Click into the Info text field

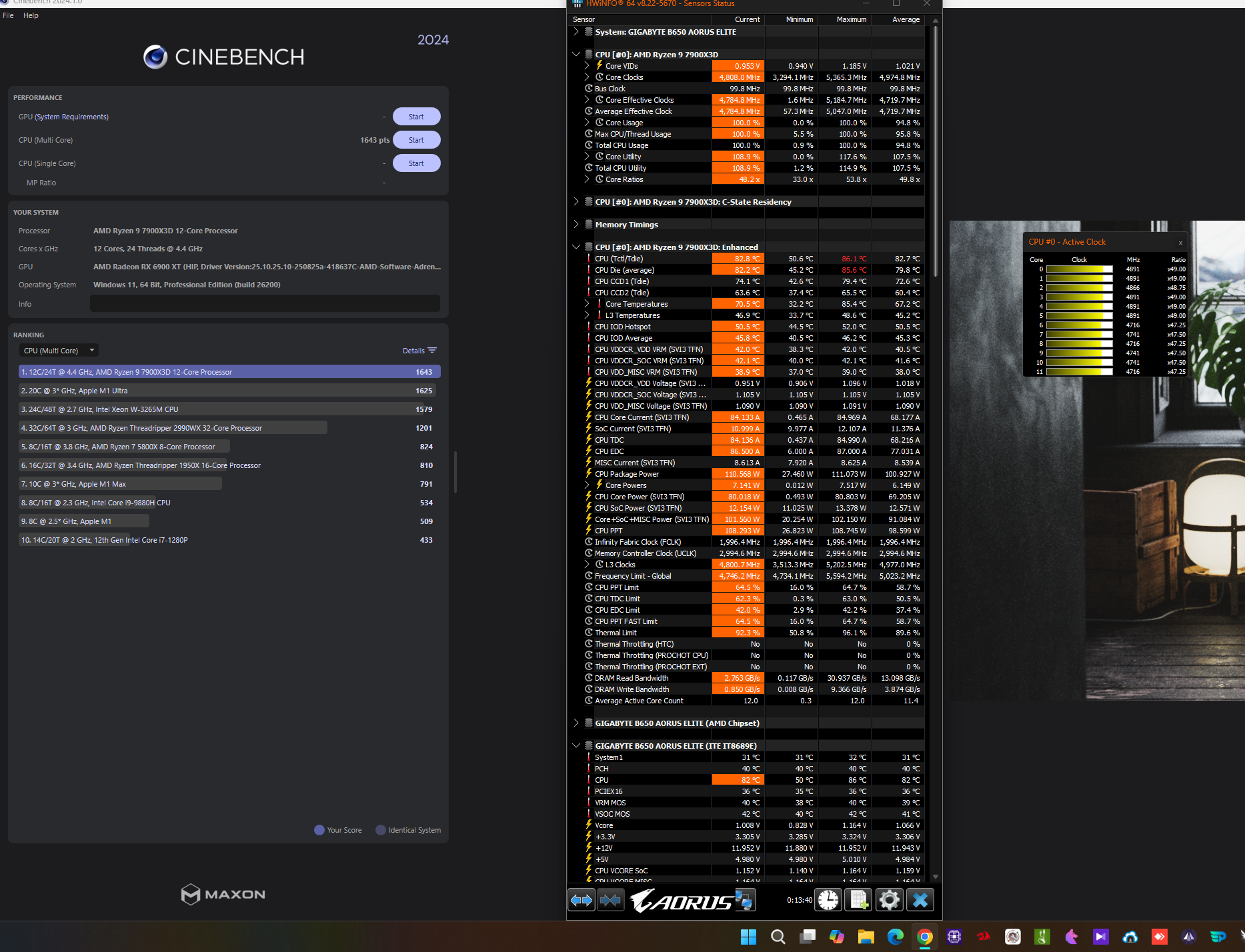(x=265, y=304)
